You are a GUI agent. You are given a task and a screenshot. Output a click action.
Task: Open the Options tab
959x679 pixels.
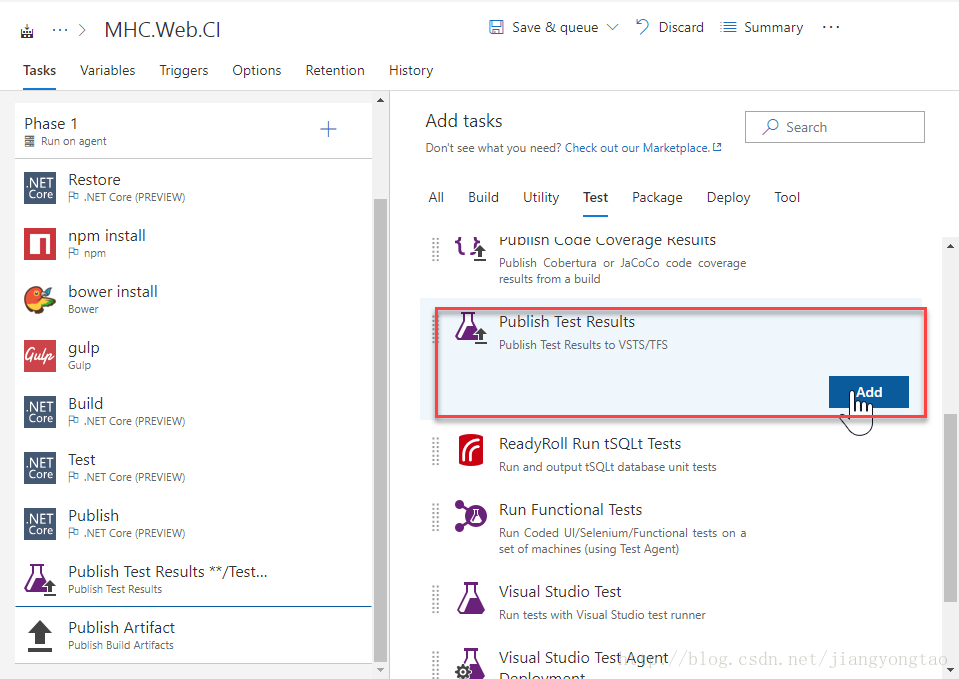coord(256,70)
